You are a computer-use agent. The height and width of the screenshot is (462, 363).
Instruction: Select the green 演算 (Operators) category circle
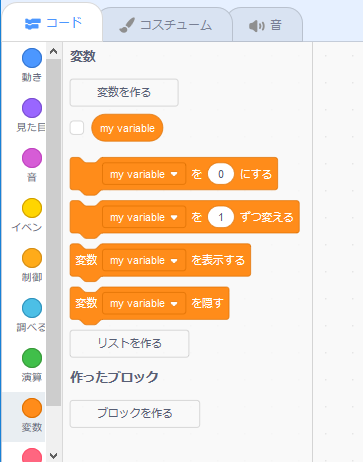tap(32, 358)
